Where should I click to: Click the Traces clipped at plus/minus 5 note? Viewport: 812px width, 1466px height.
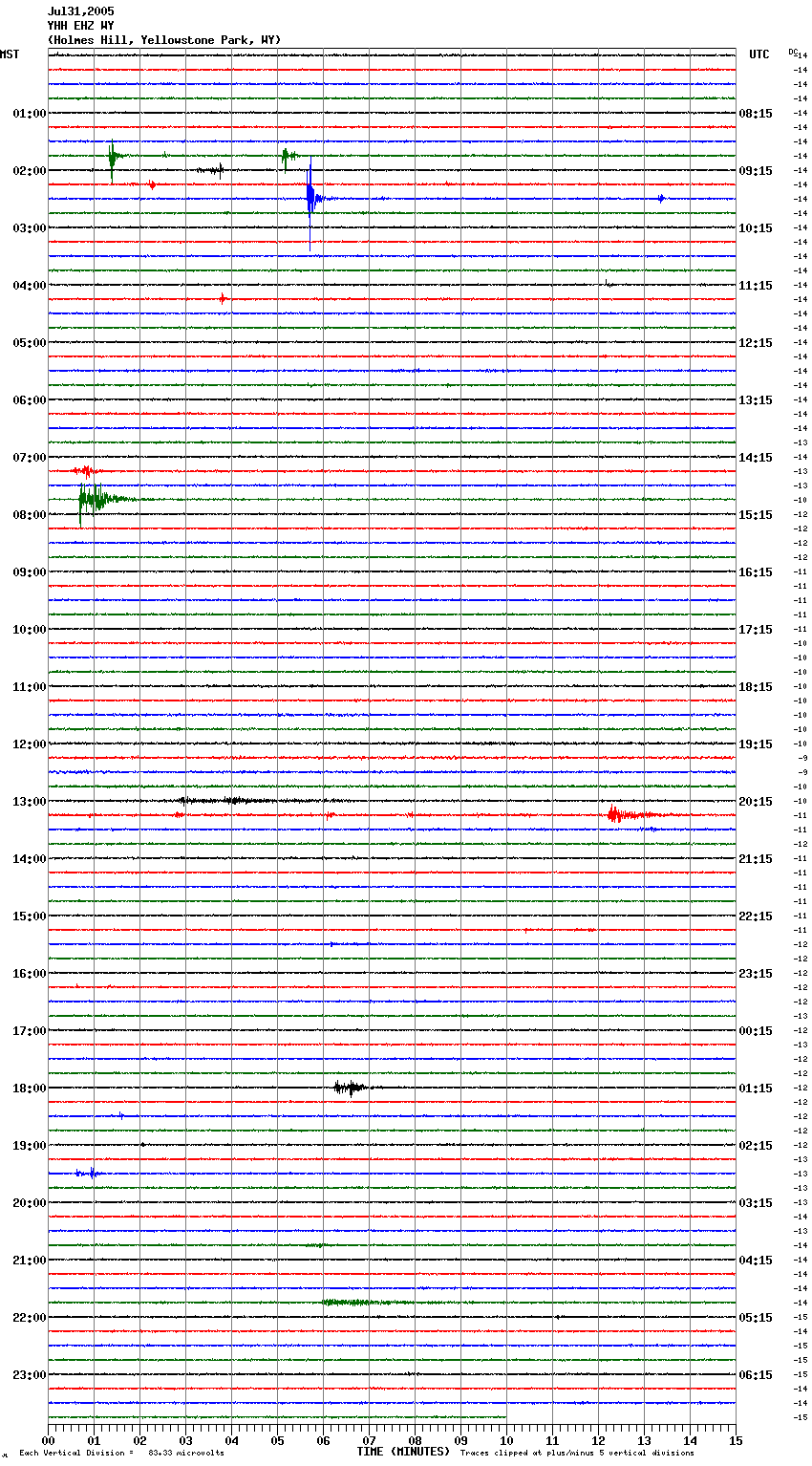[x=577, y=1454]
